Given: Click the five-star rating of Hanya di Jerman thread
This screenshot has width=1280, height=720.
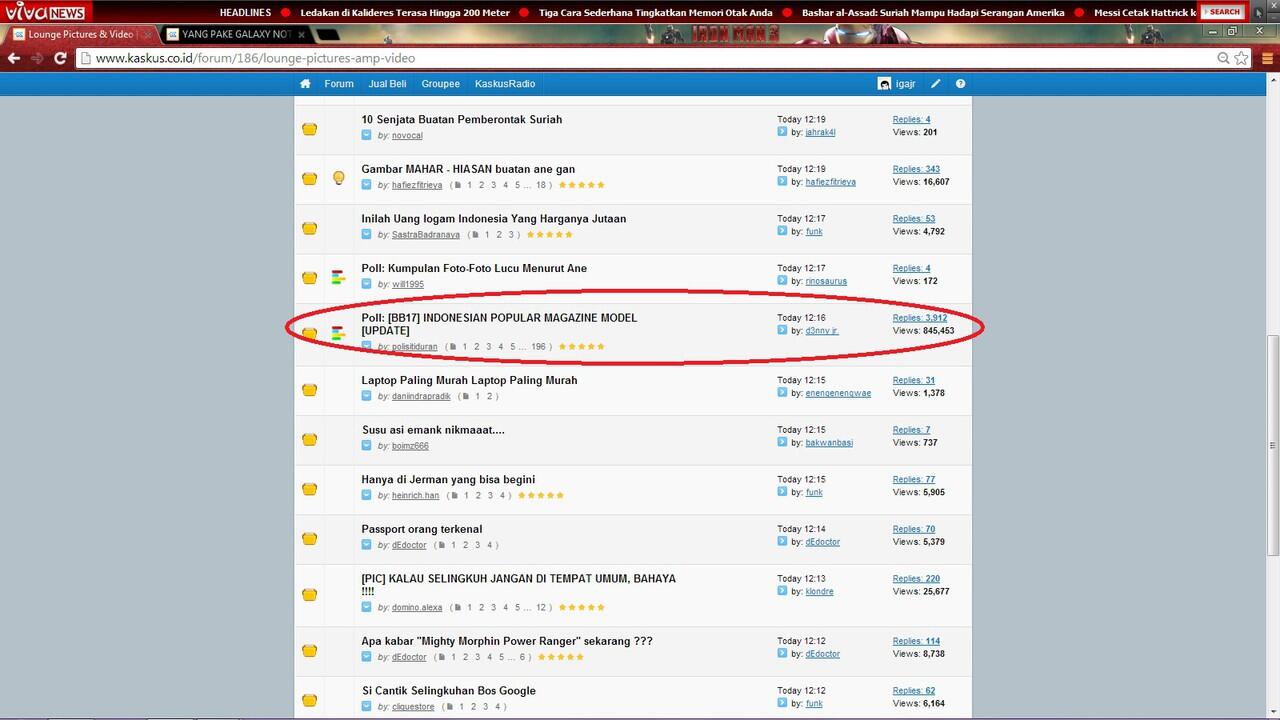Looking at the screenshot, I should click(x=540, y=495).
